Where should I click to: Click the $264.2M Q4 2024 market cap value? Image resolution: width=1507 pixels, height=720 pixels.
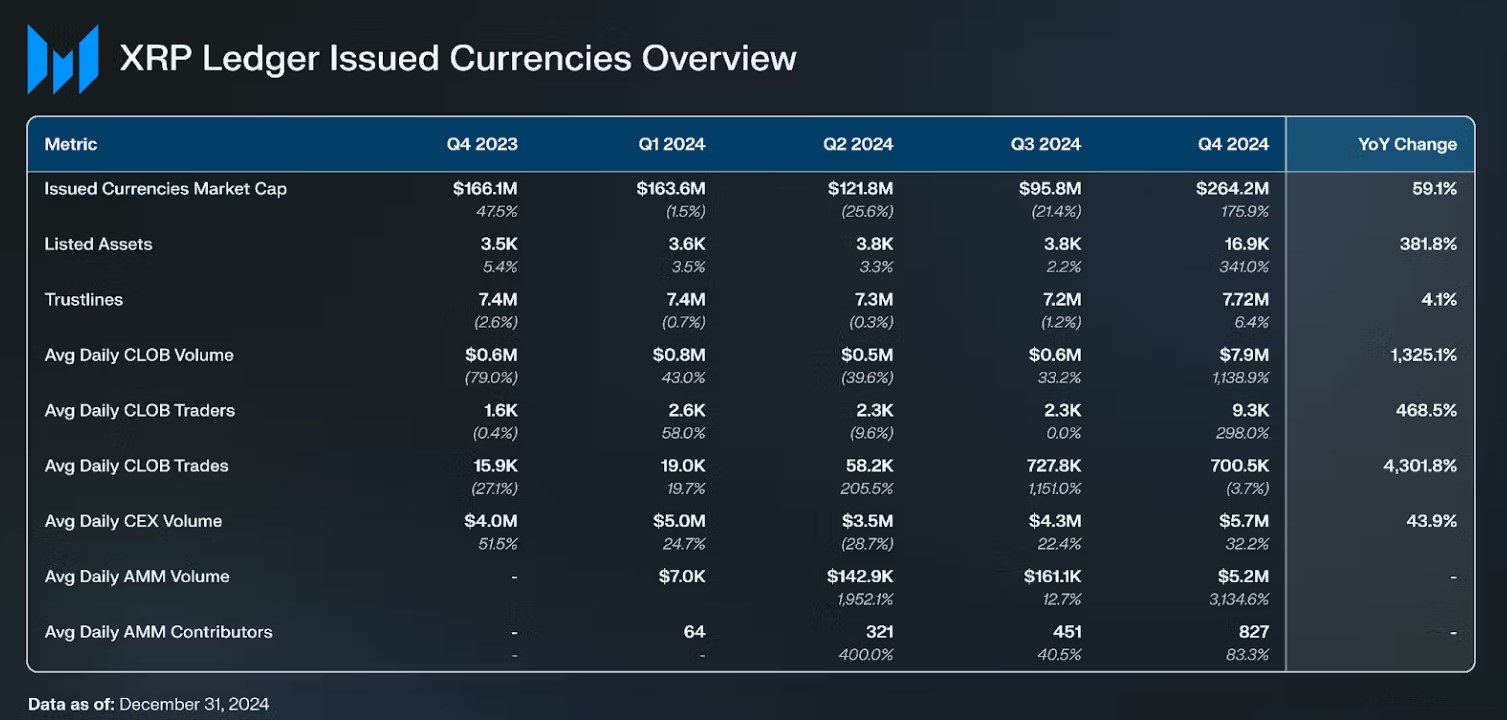[1232, 189]
